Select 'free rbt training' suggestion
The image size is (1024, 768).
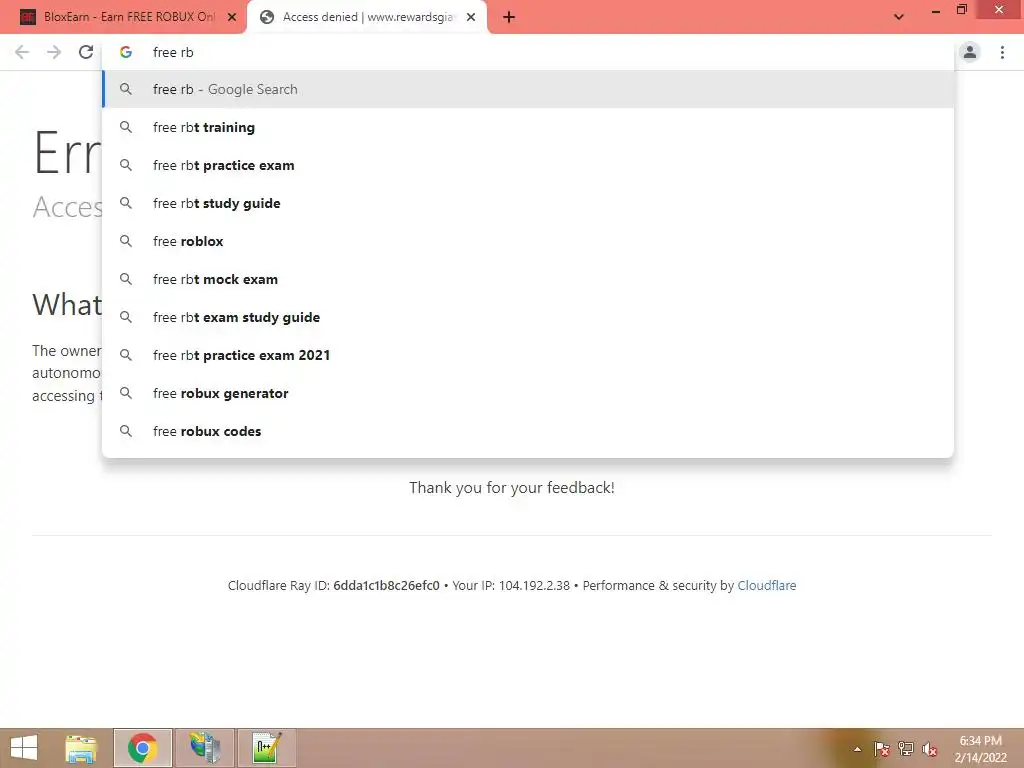pyautogui.click(x=528, y=127)
